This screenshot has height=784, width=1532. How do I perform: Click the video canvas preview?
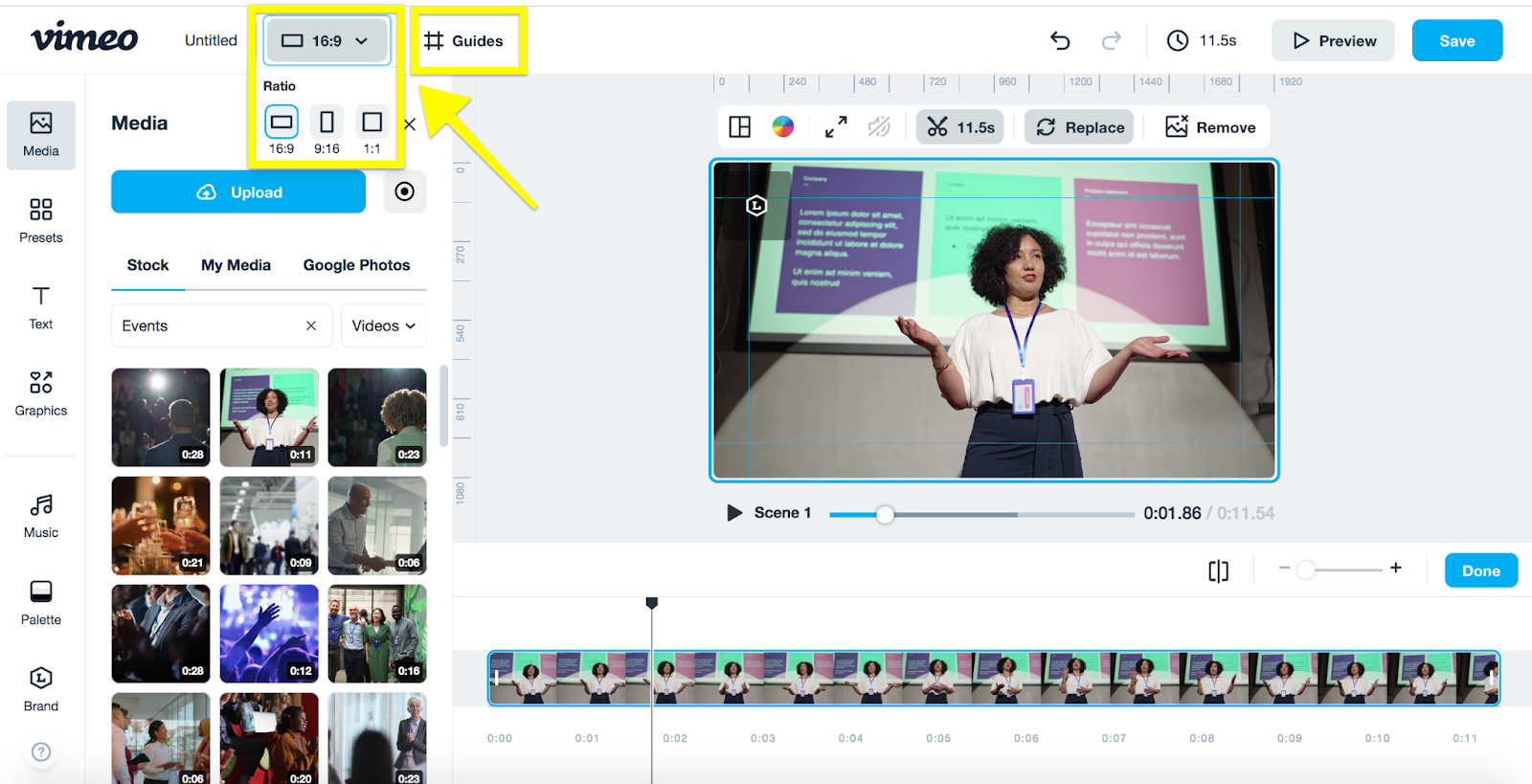994,320
